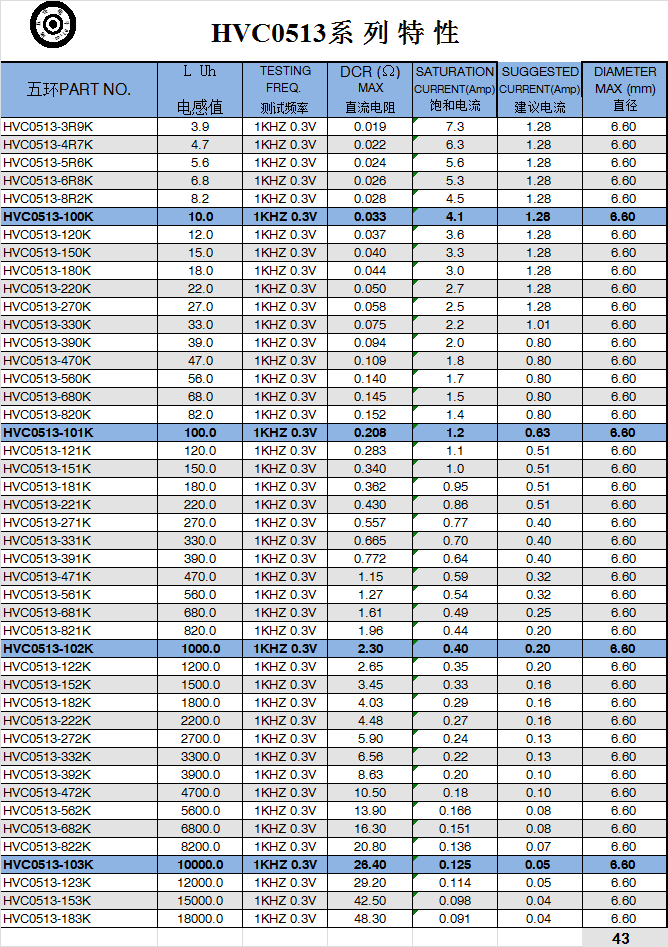Select the L Uh 电感值 column header
668x947 pixels.
click(200, 89)
